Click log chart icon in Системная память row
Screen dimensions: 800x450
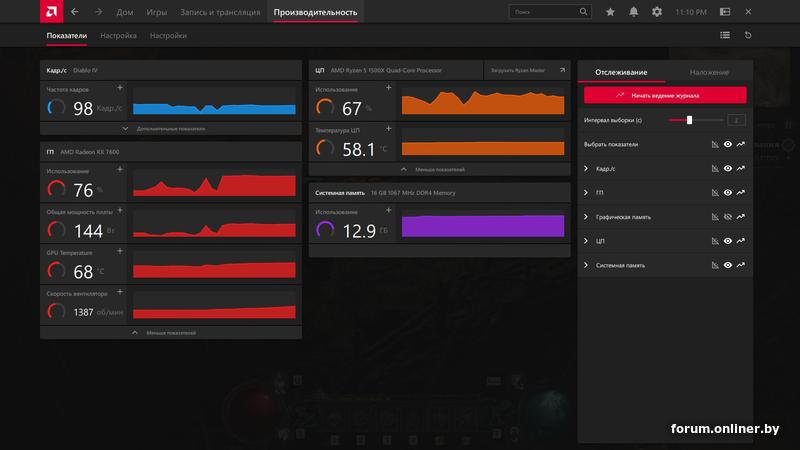pyautogui.click(x=715, y=265)
